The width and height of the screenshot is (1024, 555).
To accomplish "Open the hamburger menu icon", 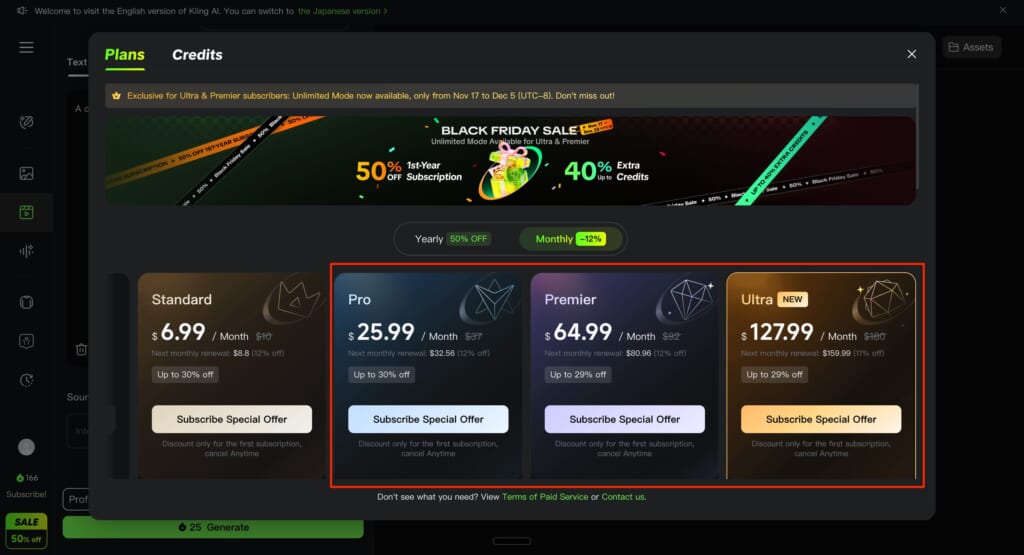I will [x=26, y=48].
